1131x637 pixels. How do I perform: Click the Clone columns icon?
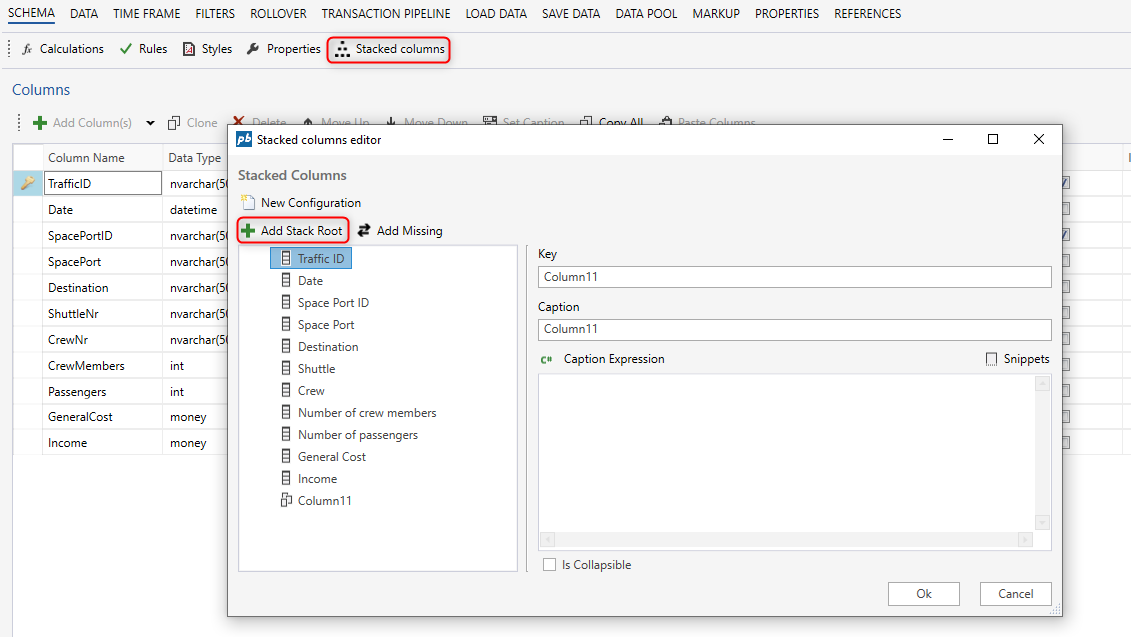pos(174,123)
